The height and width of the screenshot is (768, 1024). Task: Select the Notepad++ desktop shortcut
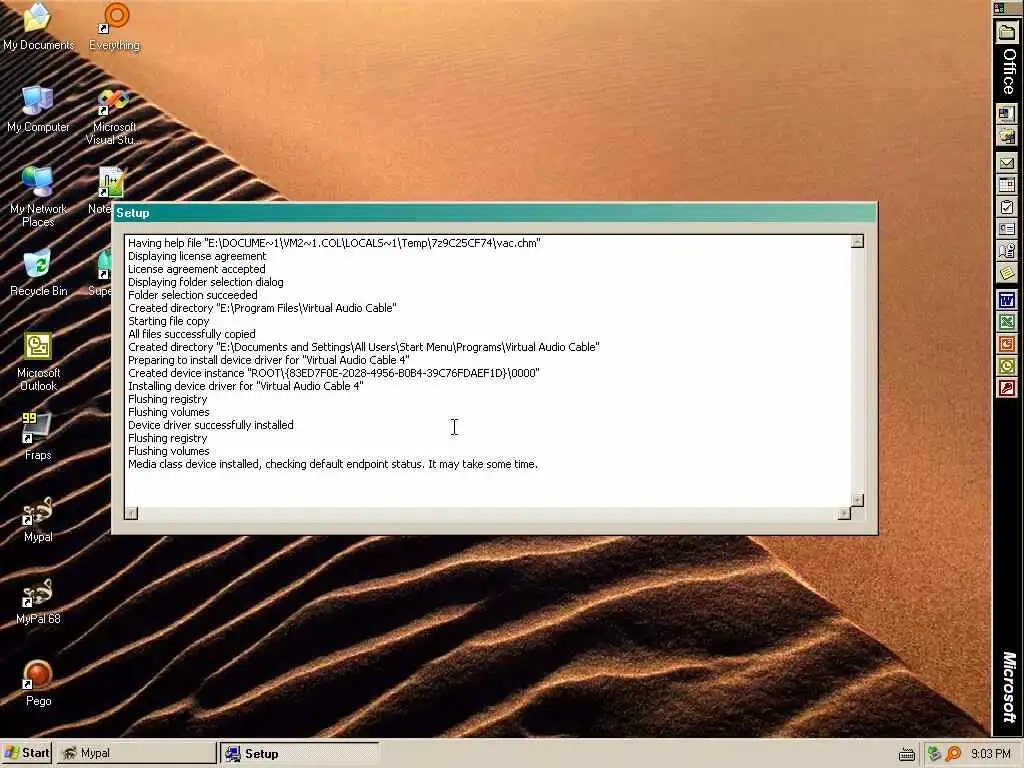pyautogui.click(x=101, y=190)
